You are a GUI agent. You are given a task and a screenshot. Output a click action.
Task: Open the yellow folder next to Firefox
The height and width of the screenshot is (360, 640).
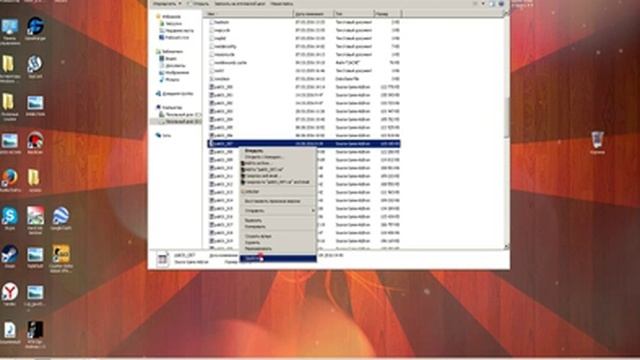pyautogui.click(x=34, y=178)
